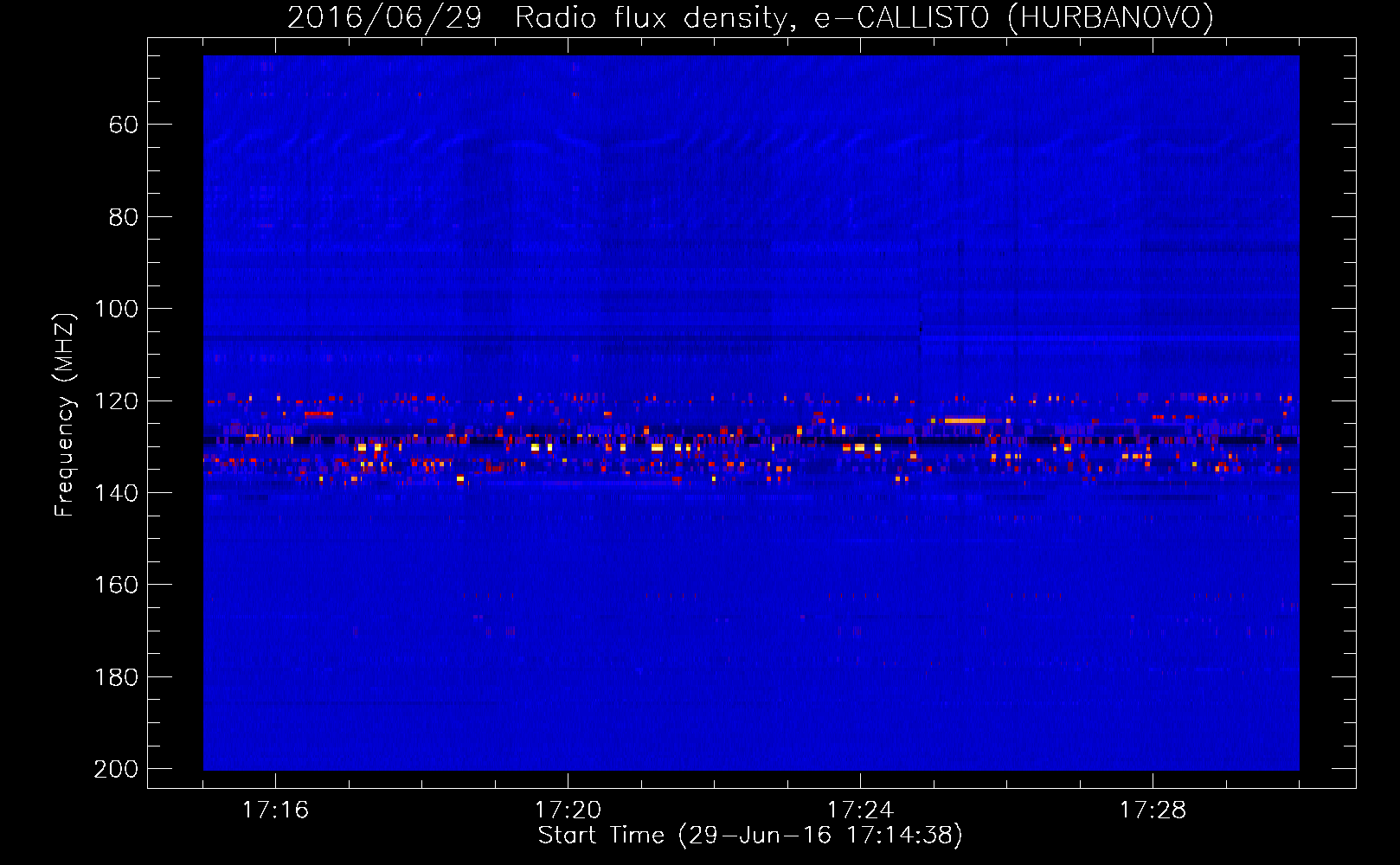Click the 17:24 time tick label
The image size is (1400, 865).
[x=860, y=810]
